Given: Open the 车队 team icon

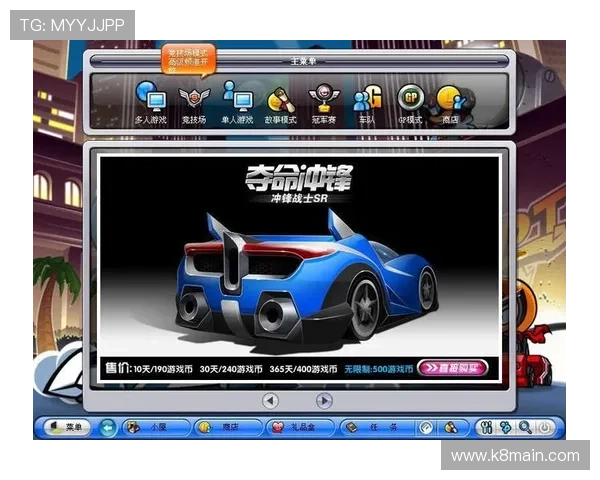Looking at the screenshot, I should [366, 101].
